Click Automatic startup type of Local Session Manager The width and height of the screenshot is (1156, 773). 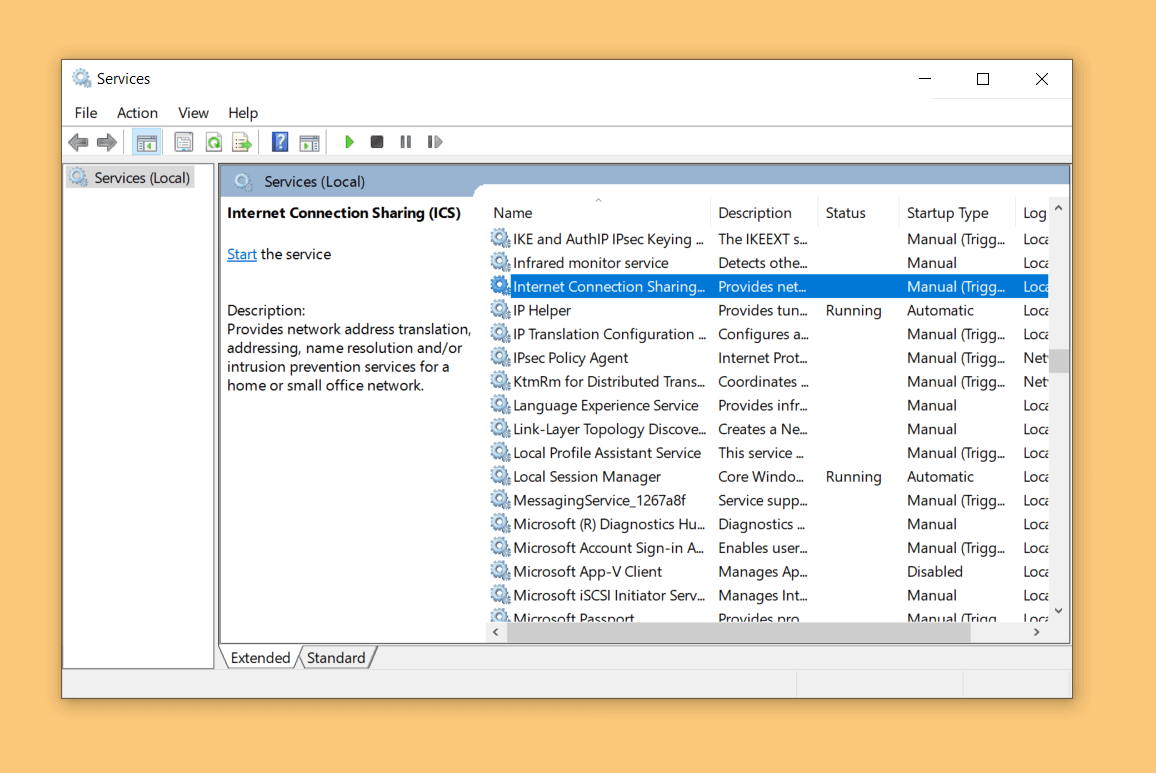point(940,476)
